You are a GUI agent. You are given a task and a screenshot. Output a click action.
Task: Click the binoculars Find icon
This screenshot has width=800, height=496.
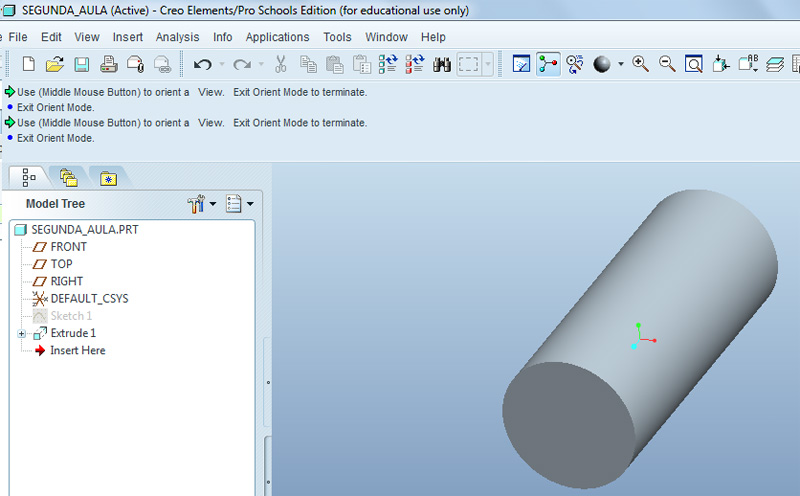(x=439, y=64)
